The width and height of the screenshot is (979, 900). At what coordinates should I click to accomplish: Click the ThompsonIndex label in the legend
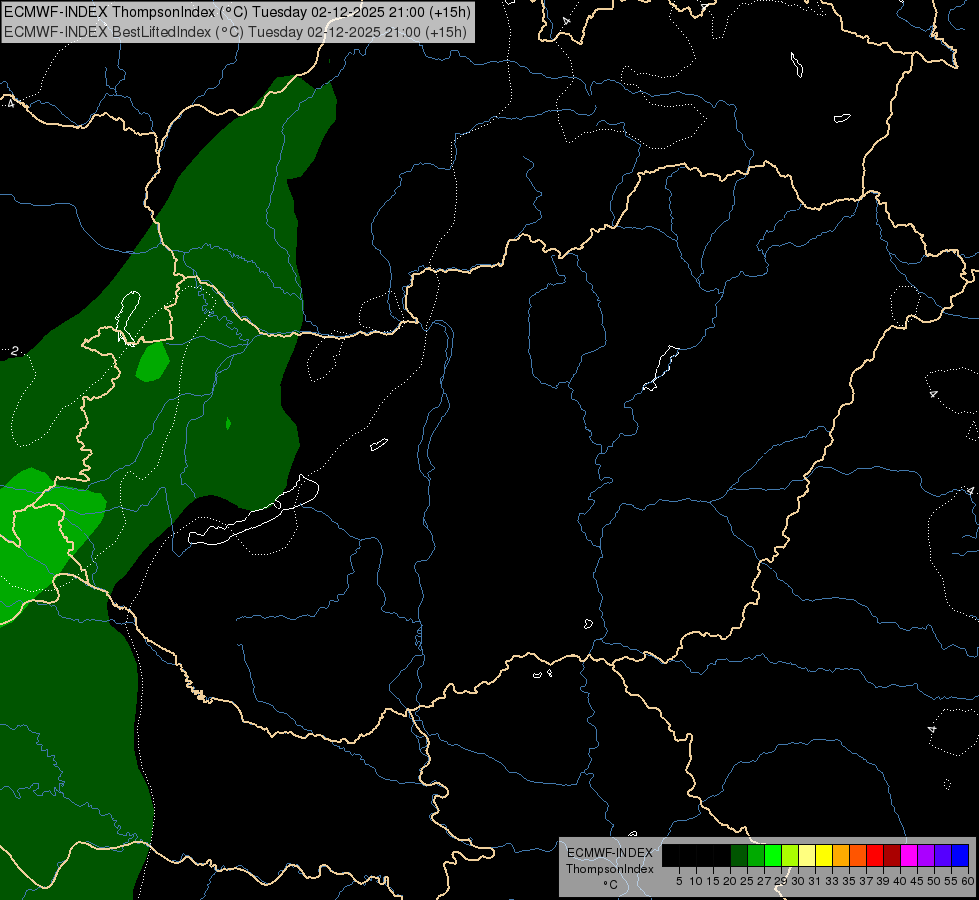pyautogui.click(x=609, y=869)
